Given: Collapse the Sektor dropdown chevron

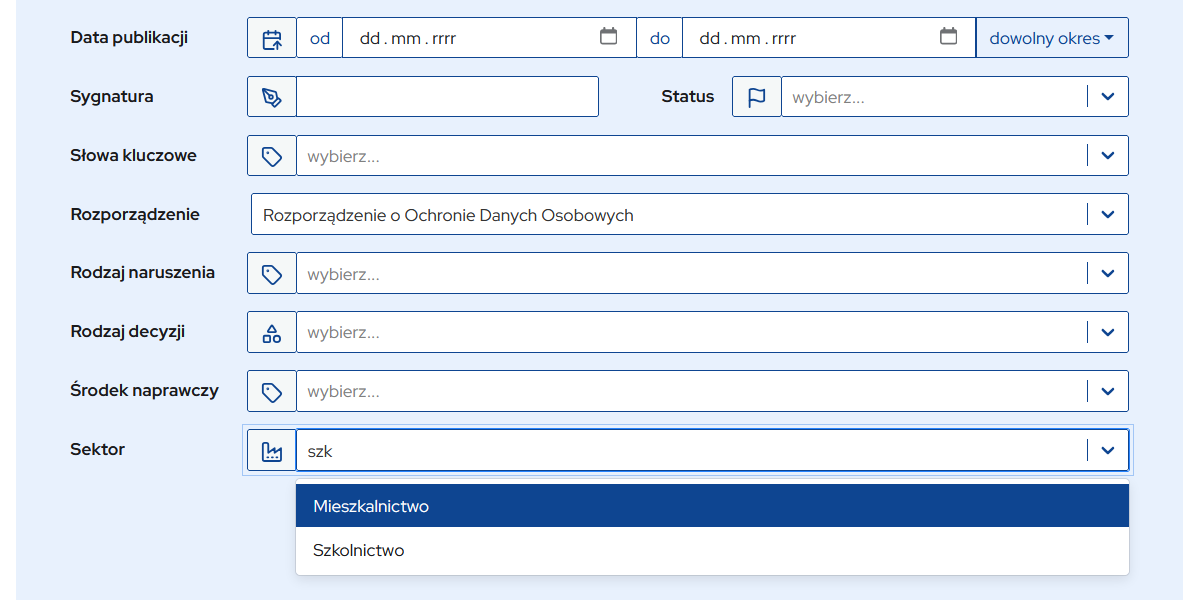Looking at the screenshot, I should point(1107,450).
